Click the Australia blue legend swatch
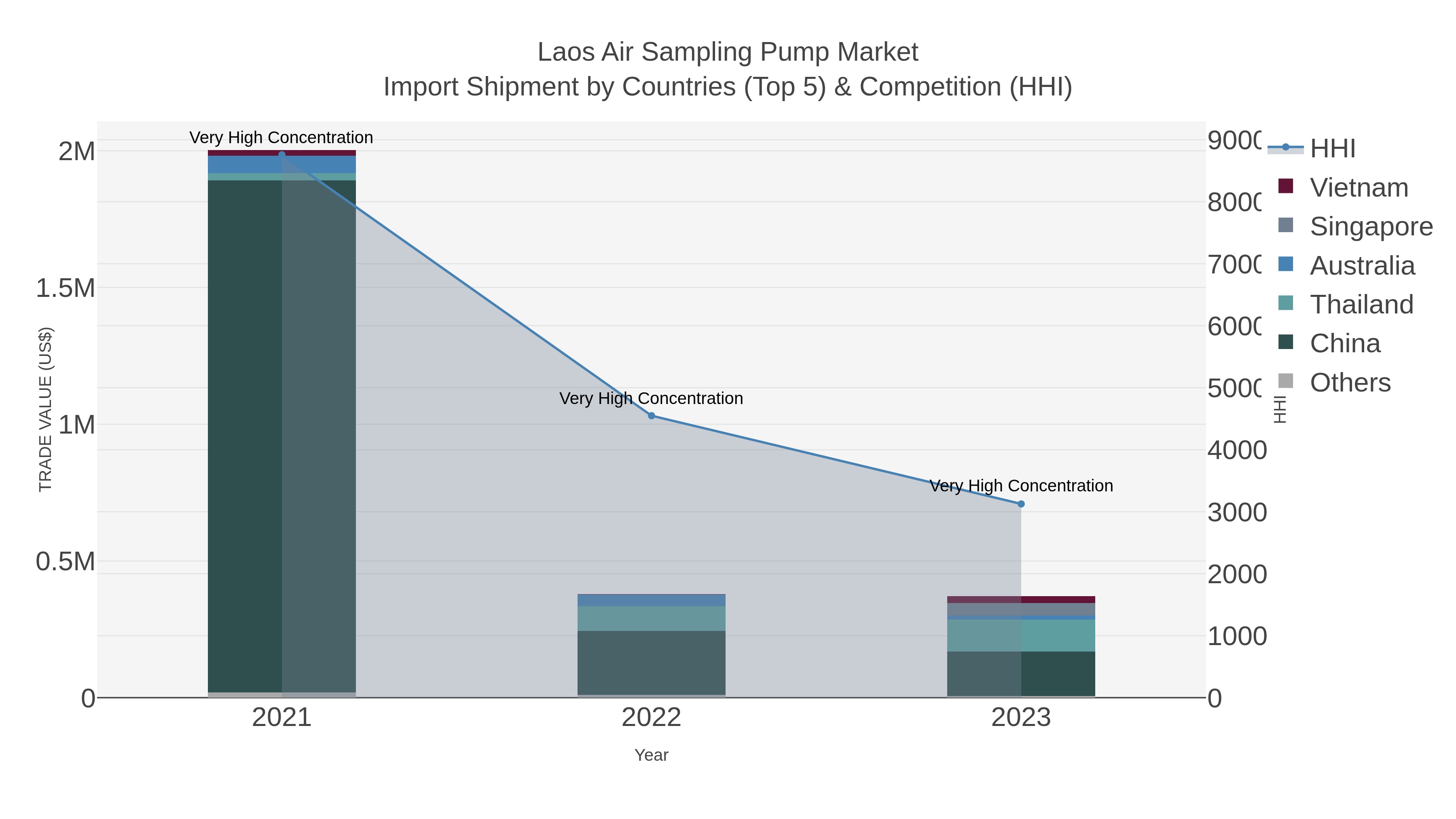The width and height of the screenshot is (1456, 819). [x=1286, y=264]
